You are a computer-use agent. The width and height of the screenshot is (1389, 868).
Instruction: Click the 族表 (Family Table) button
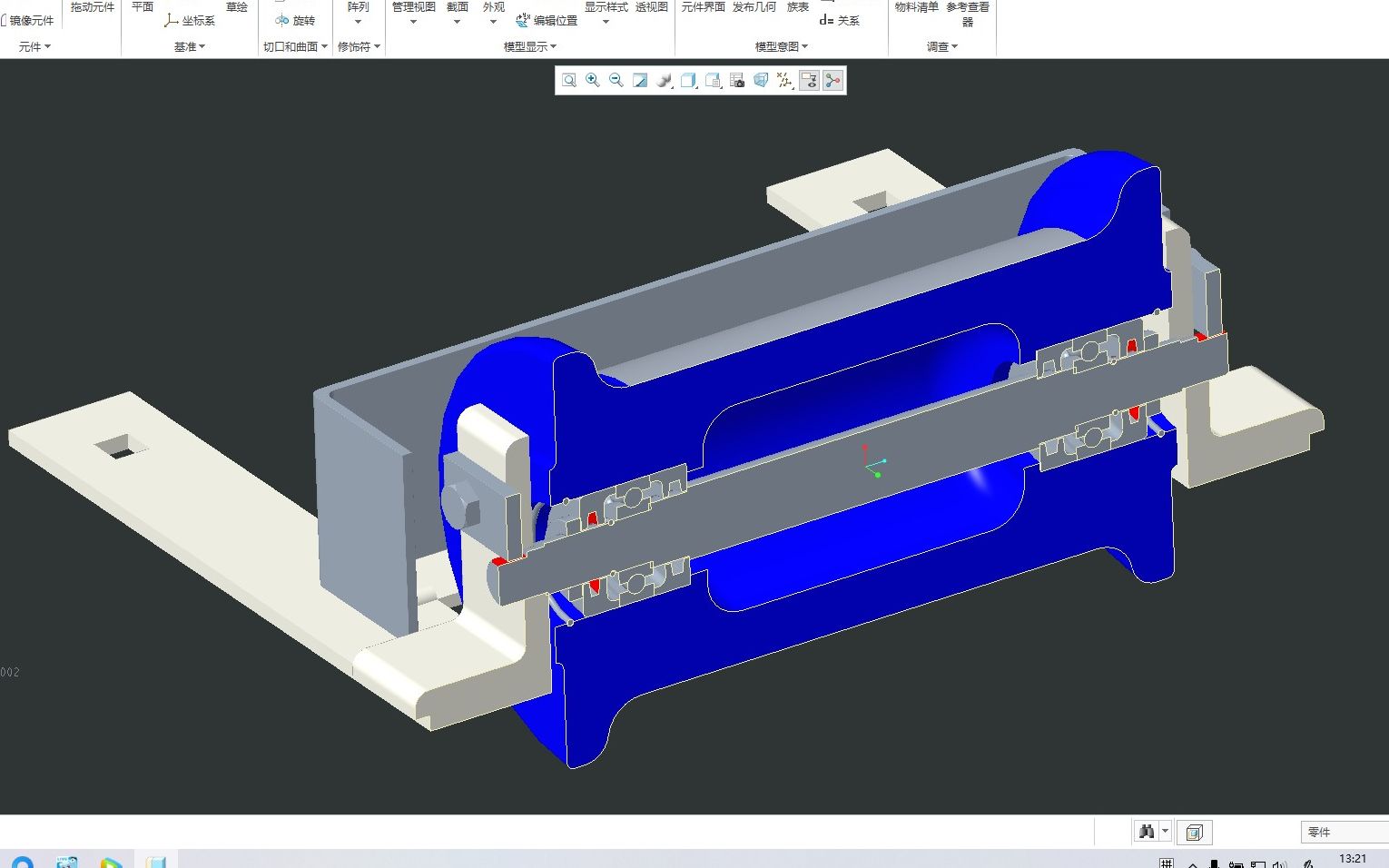tap(798, 7)
